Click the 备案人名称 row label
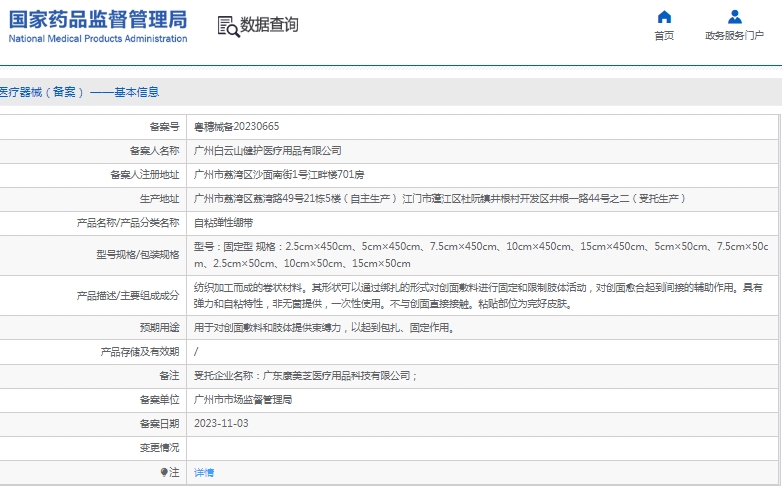The image size is (782, 488). pyautogui.click(x=155, y=151)
